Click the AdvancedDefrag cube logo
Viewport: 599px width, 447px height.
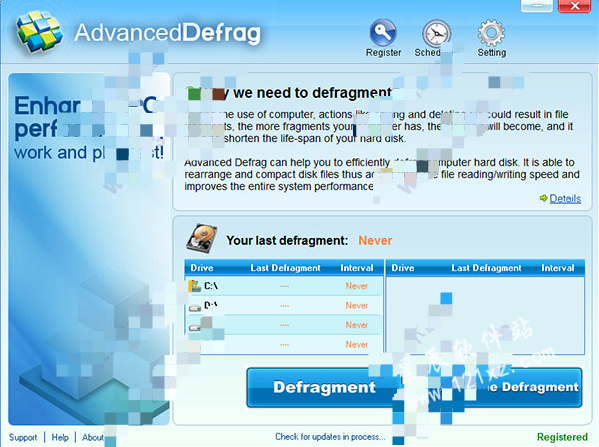[39, 31]
